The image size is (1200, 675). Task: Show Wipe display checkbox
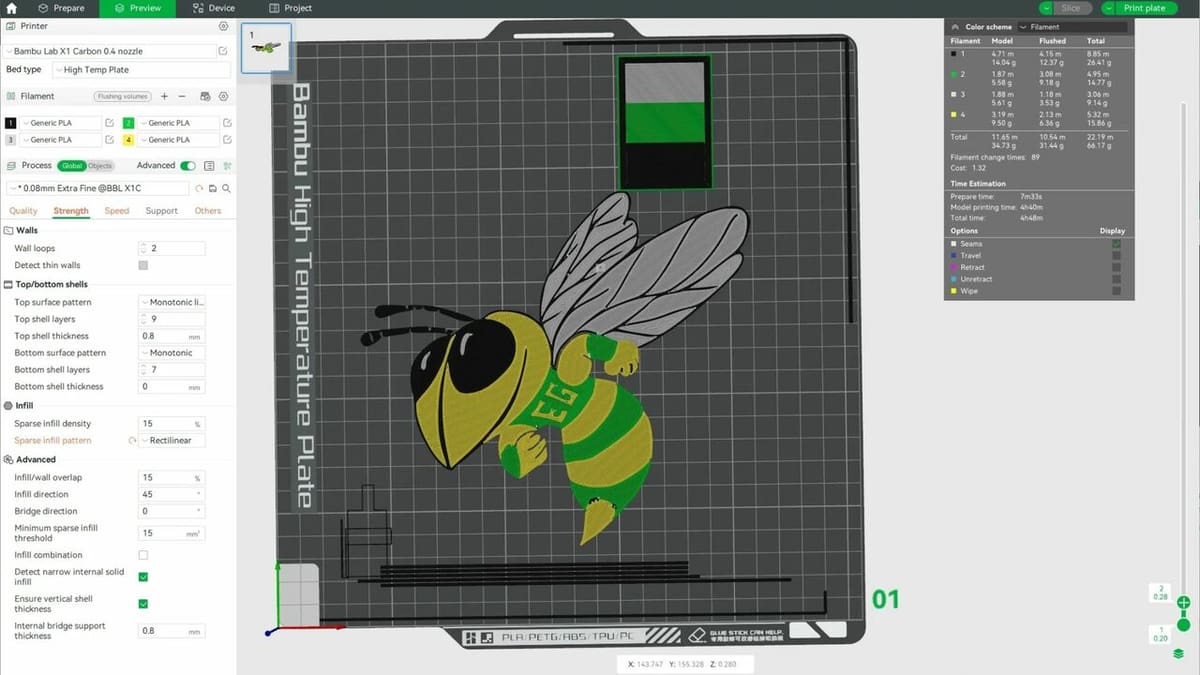tap(1116, 292)
